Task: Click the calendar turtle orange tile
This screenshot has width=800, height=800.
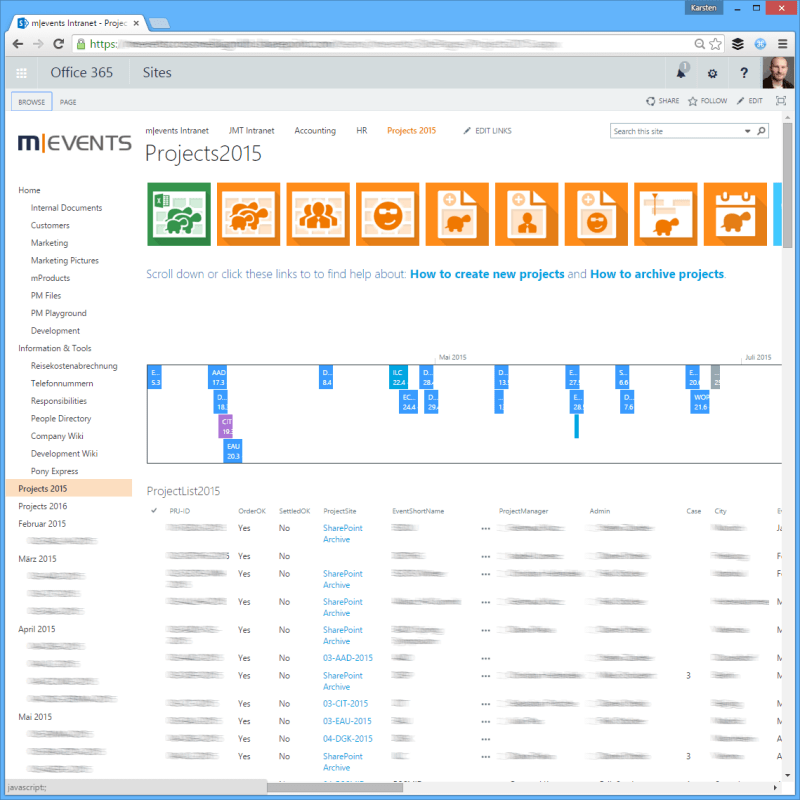Action: click(x=735, y=213)
